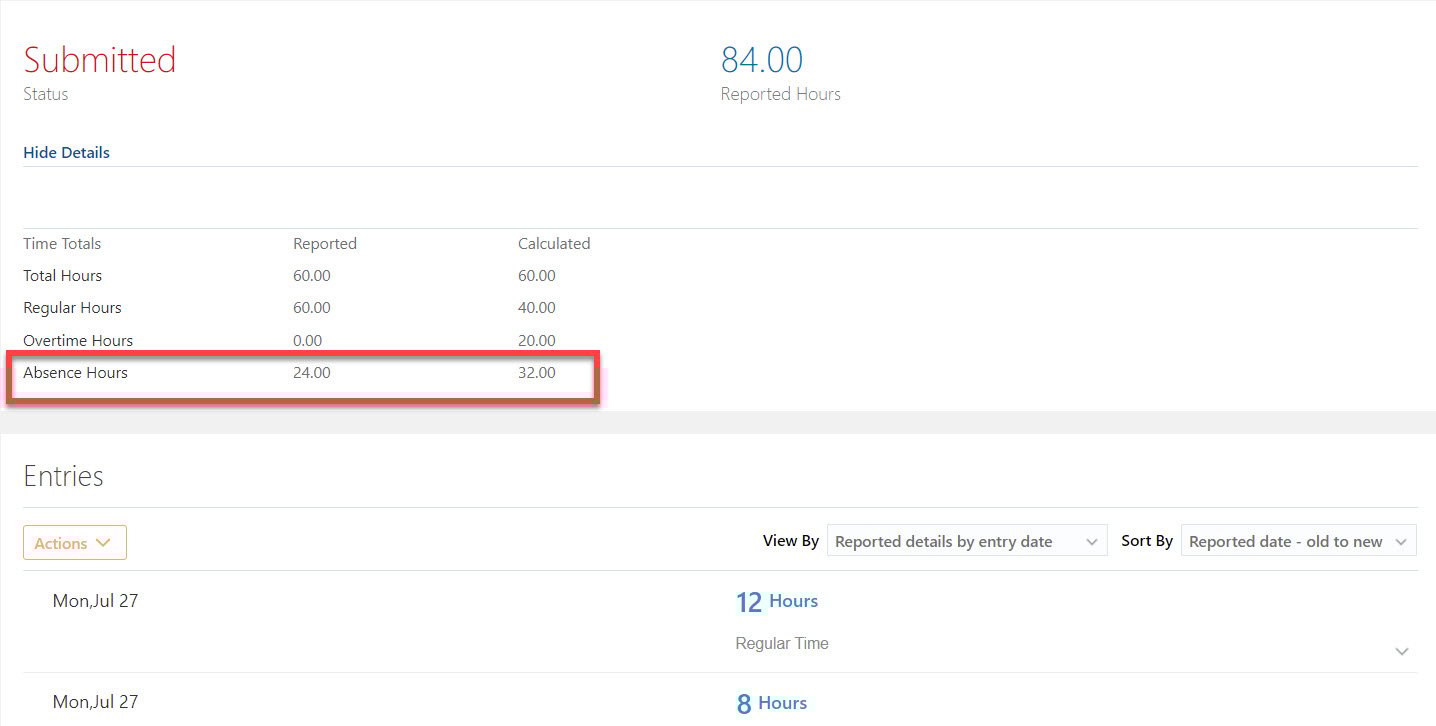Open the 12 Hours entry details

click(777, 601)
